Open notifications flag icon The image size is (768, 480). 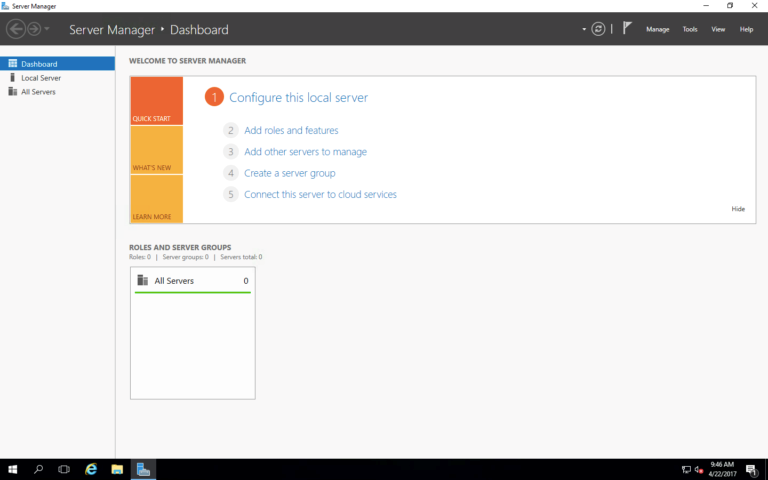(x=627, y=28)
